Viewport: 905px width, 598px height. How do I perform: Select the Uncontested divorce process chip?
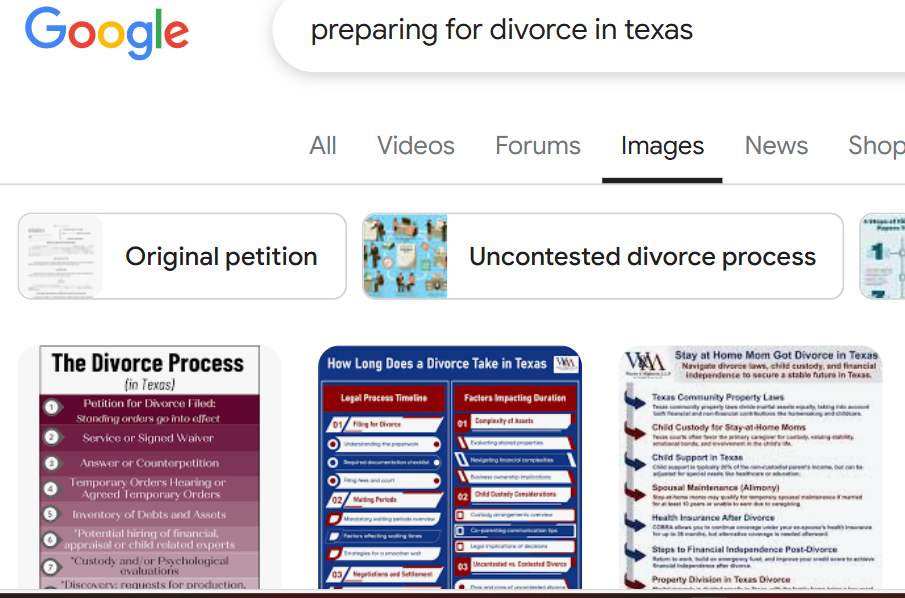(603, 256)
